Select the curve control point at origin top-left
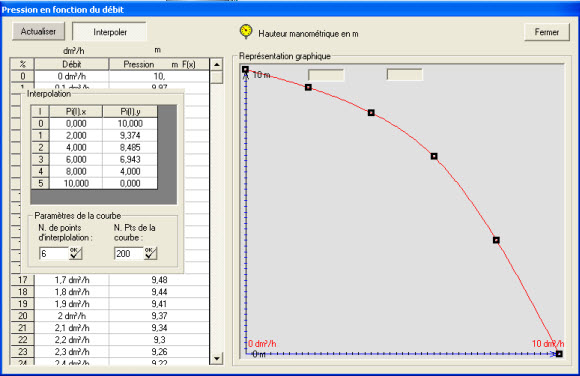Screen dimensions: 580x376 (245, 70)
